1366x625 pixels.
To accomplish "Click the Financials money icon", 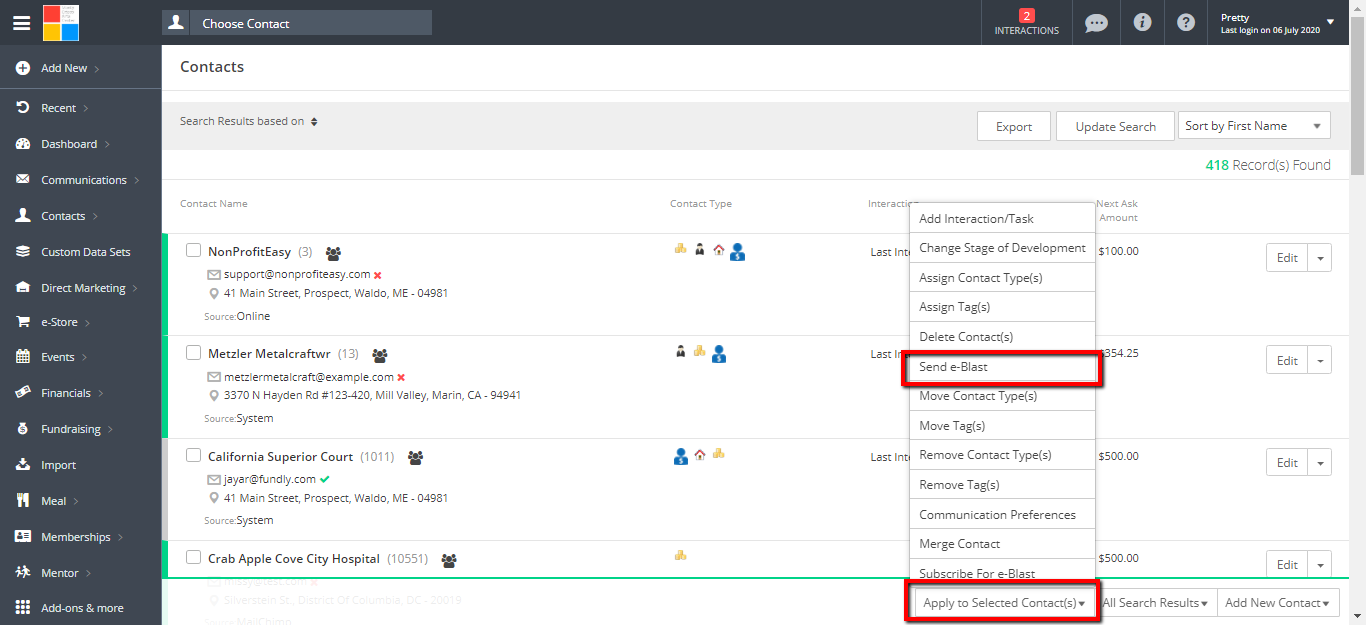I will pyautogui.click(x=22, y=393).
